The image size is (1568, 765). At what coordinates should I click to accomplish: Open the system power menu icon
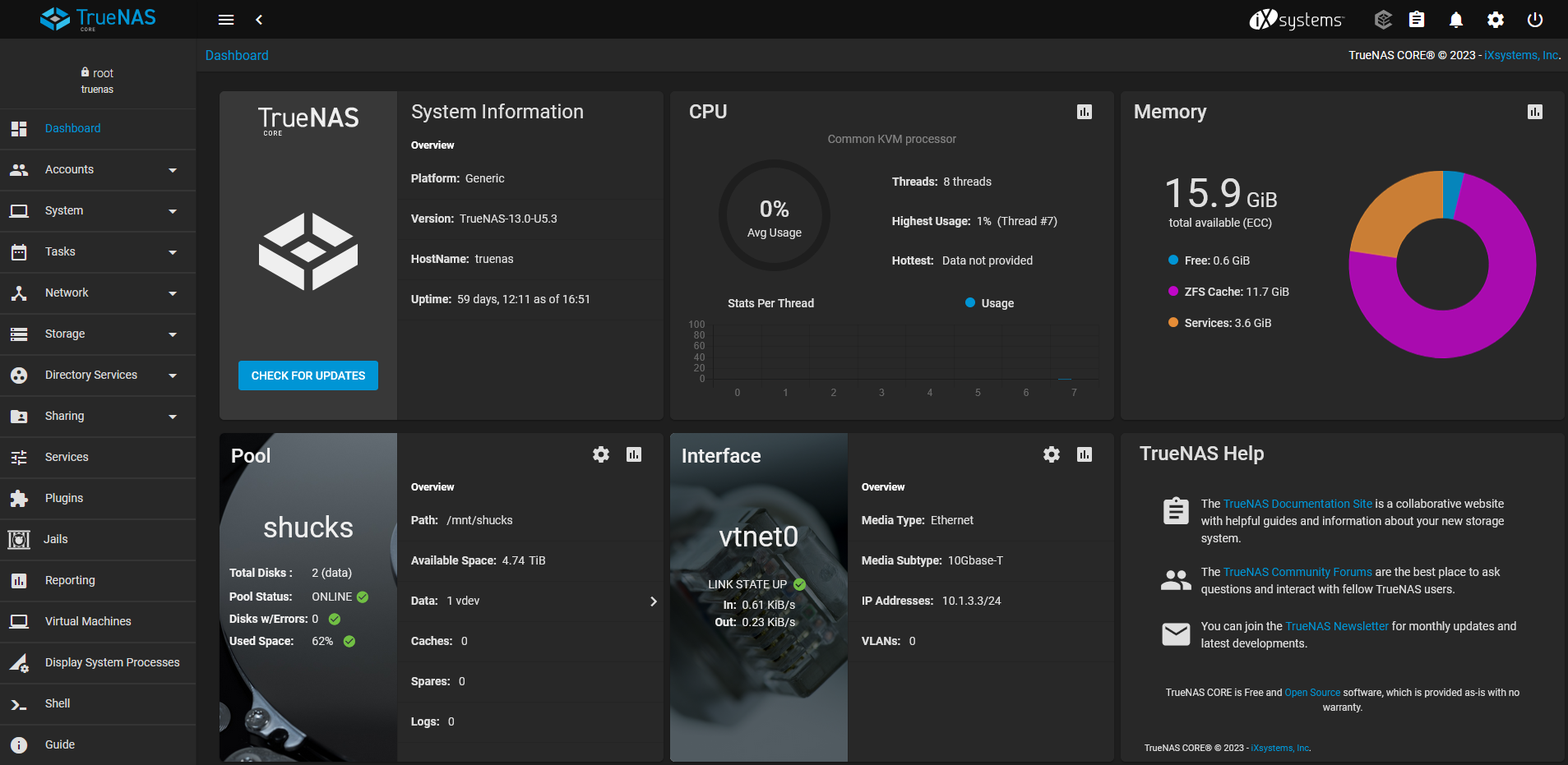click(1535, 19)
